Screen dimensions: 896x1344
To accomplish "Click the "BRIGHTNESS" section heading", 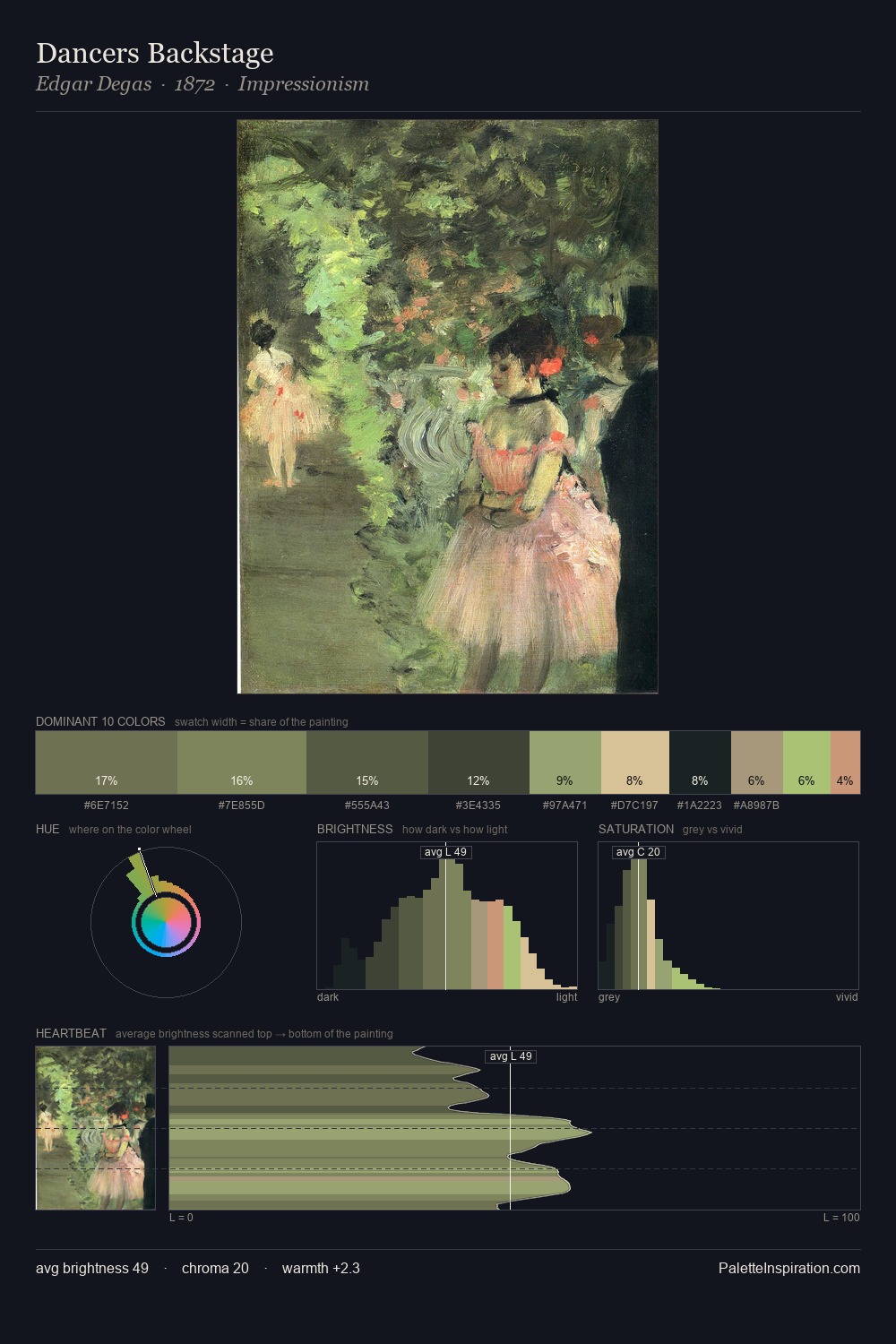I will [x=355, y=829].
